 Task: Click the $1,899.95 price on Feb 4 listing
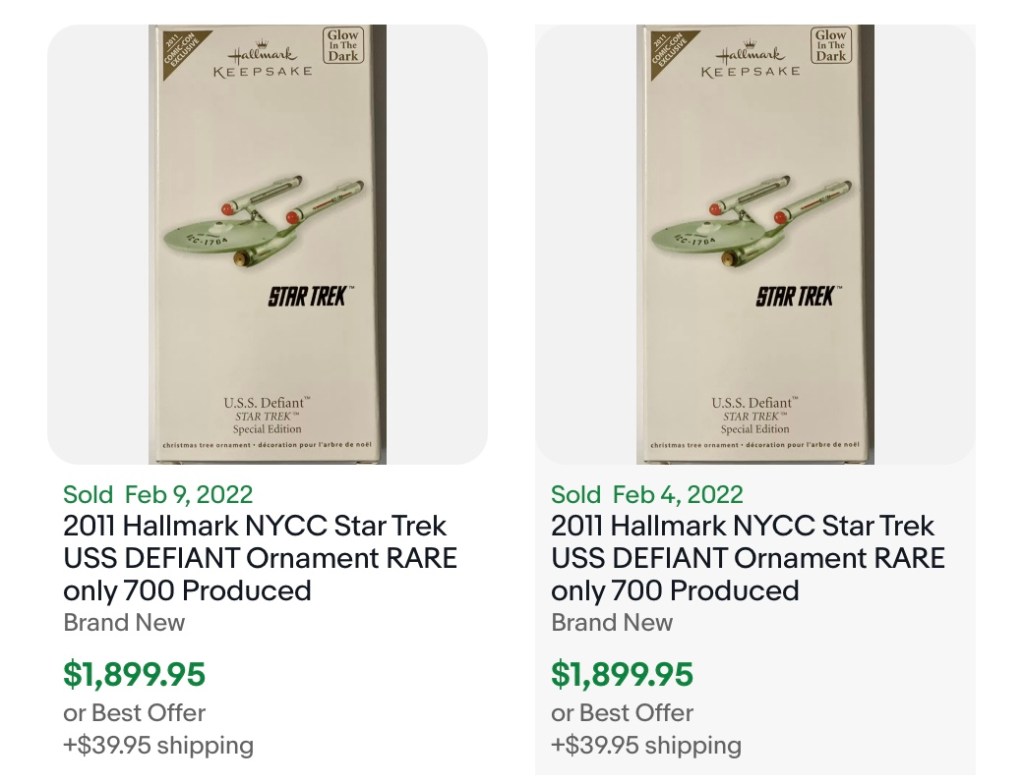(x=622, y=674)
